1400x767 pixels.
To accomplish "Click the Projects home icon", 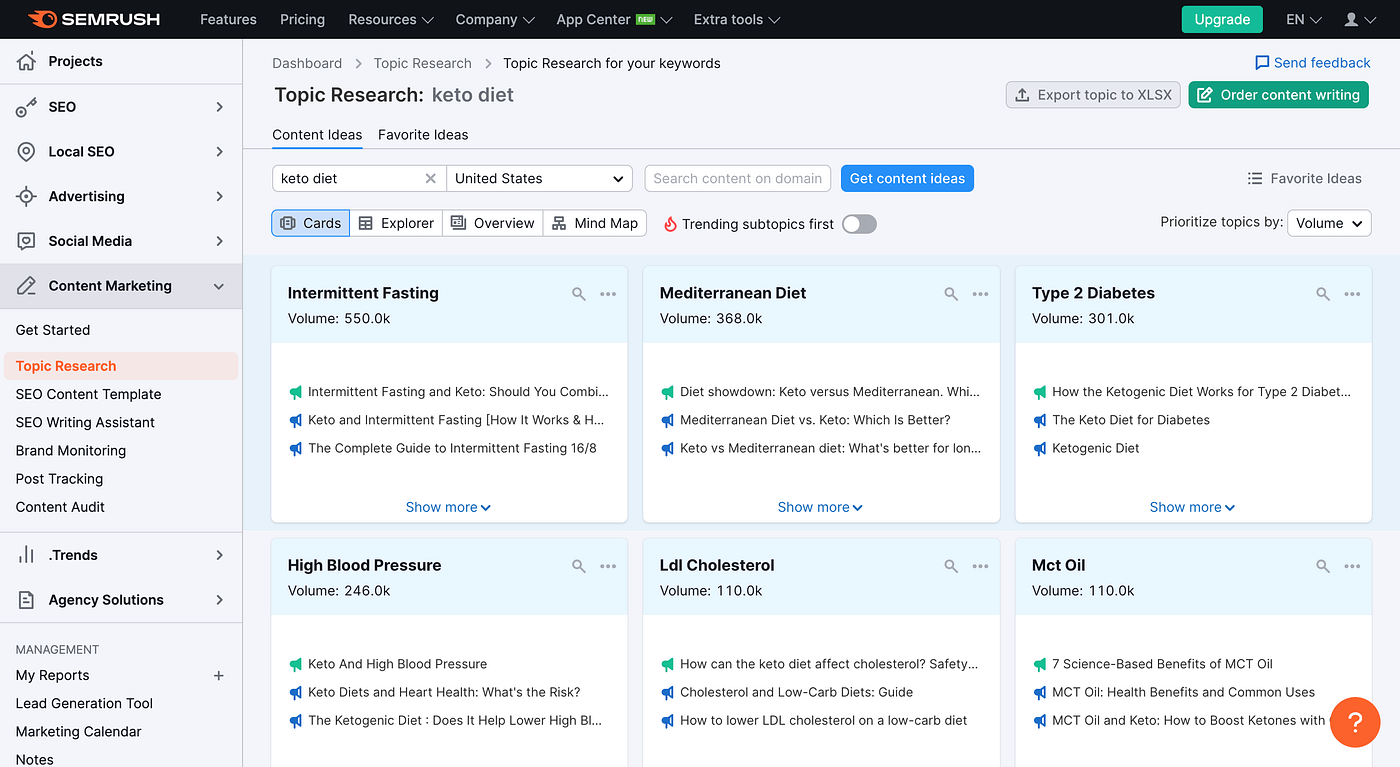I will tap(26, 61).
